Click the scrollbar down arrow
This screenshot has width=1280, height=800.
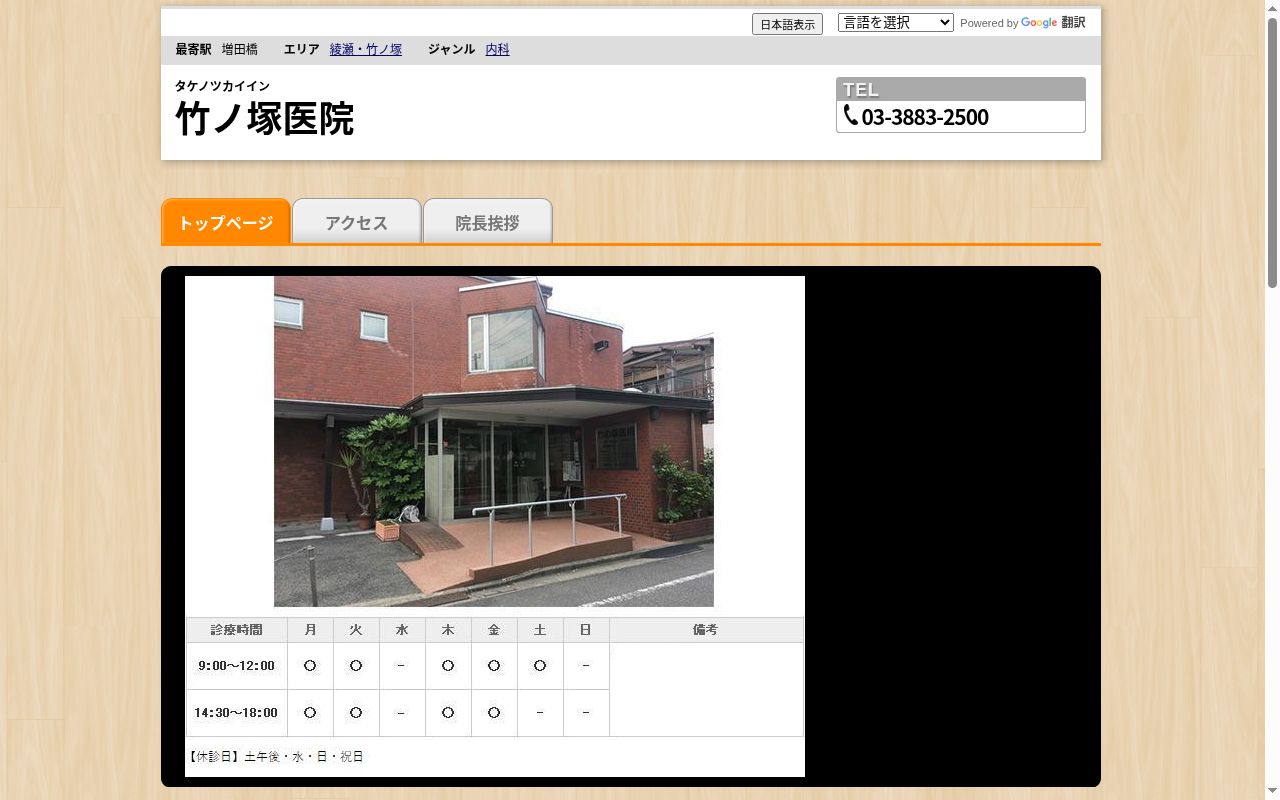click(x=1272, y=792)
